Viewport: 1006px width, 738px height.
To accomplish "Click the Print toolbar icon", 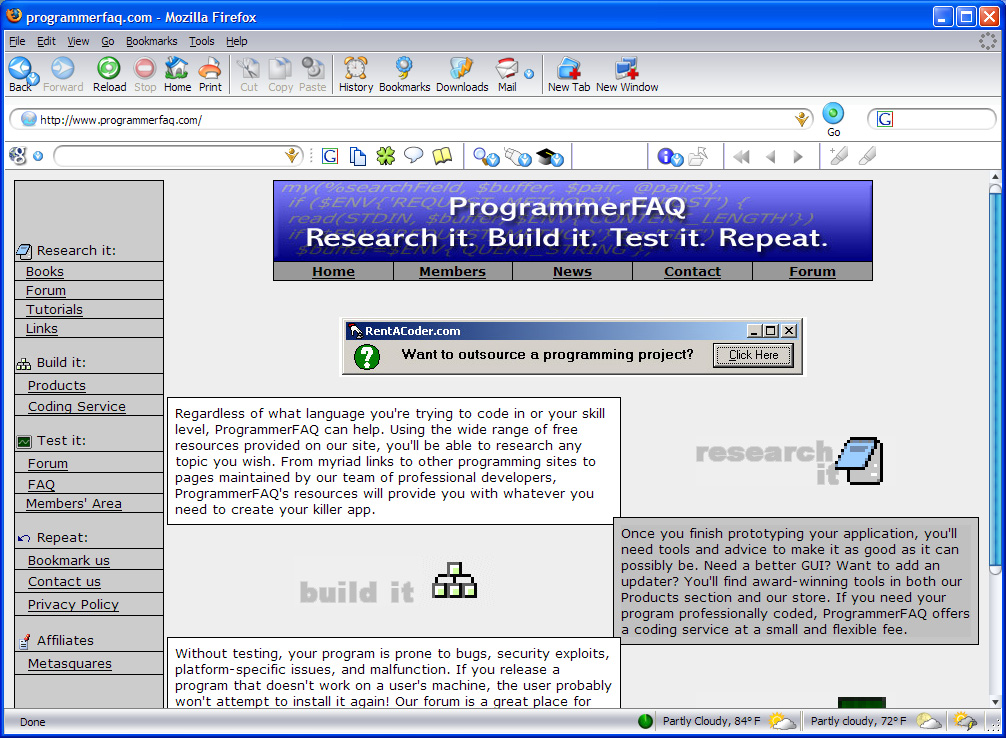I will click(x=210, y=74).
